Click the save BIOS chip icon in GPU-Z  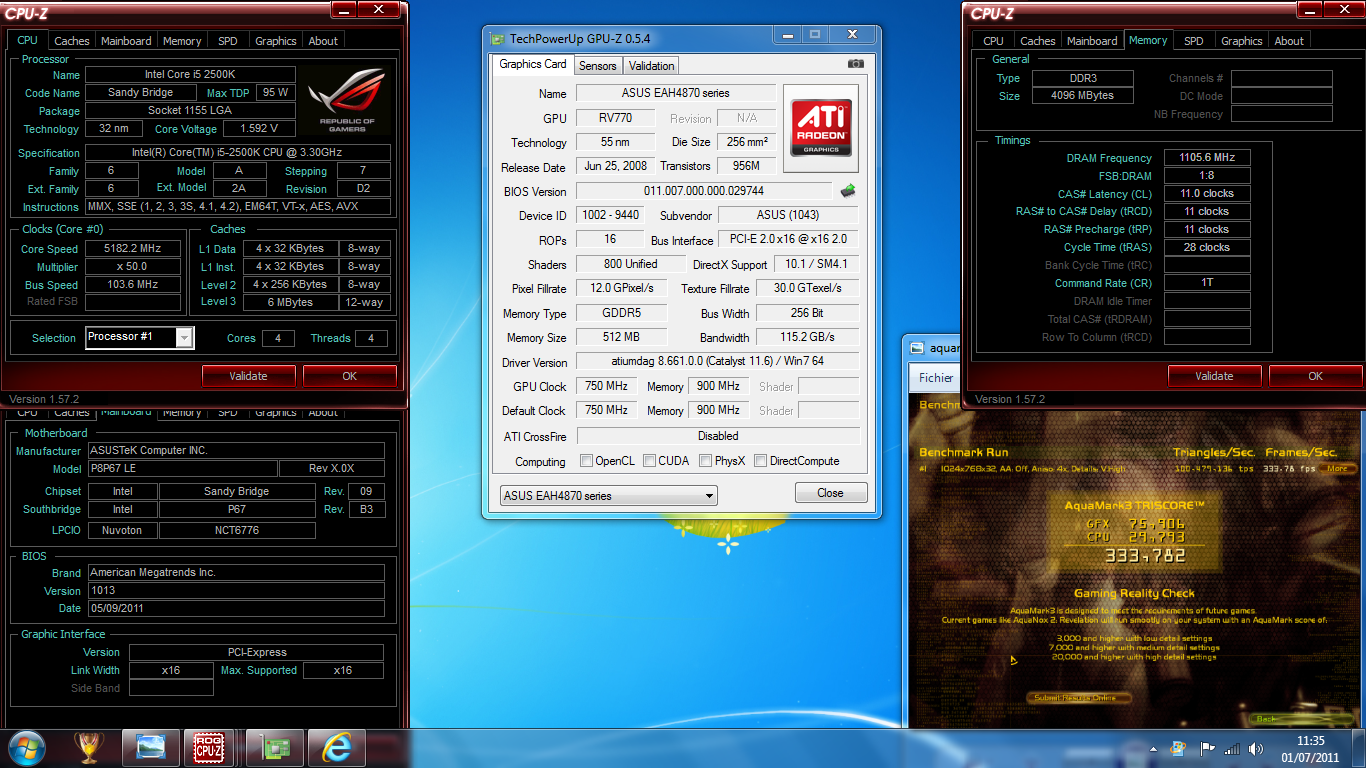(847, 190)
